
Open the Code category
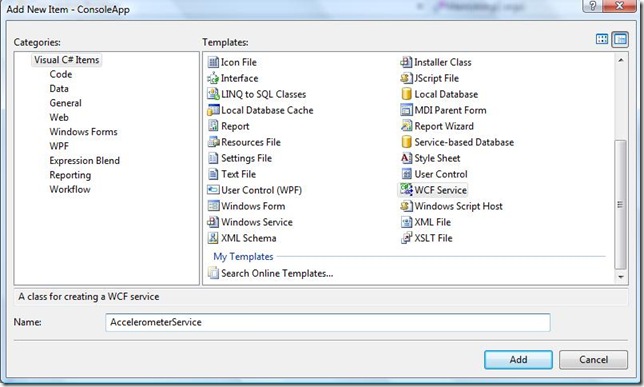[x=61, y=74]
